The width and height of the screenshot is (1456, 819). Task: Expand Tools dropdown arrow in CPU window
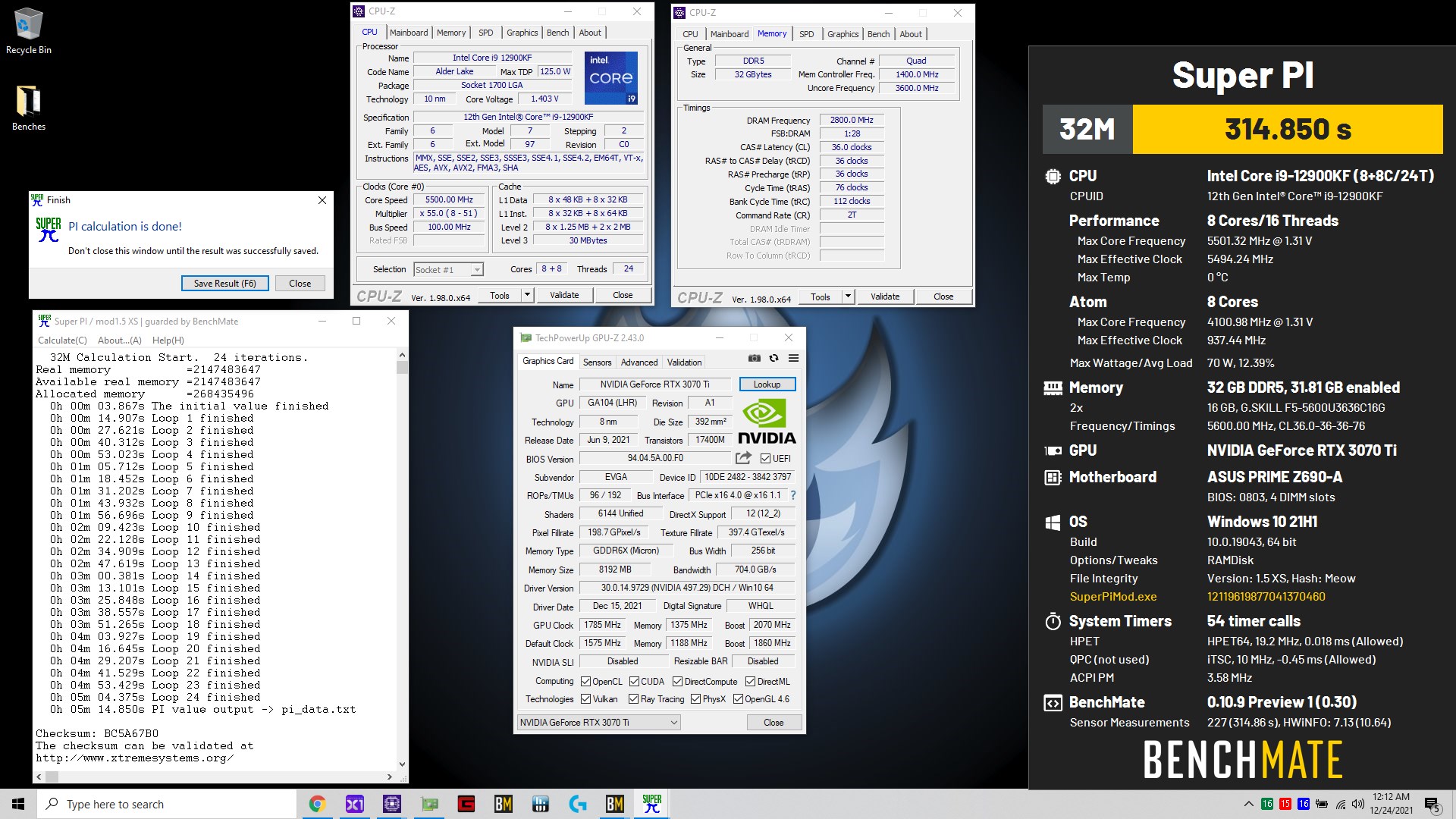(x=528, y=295)
